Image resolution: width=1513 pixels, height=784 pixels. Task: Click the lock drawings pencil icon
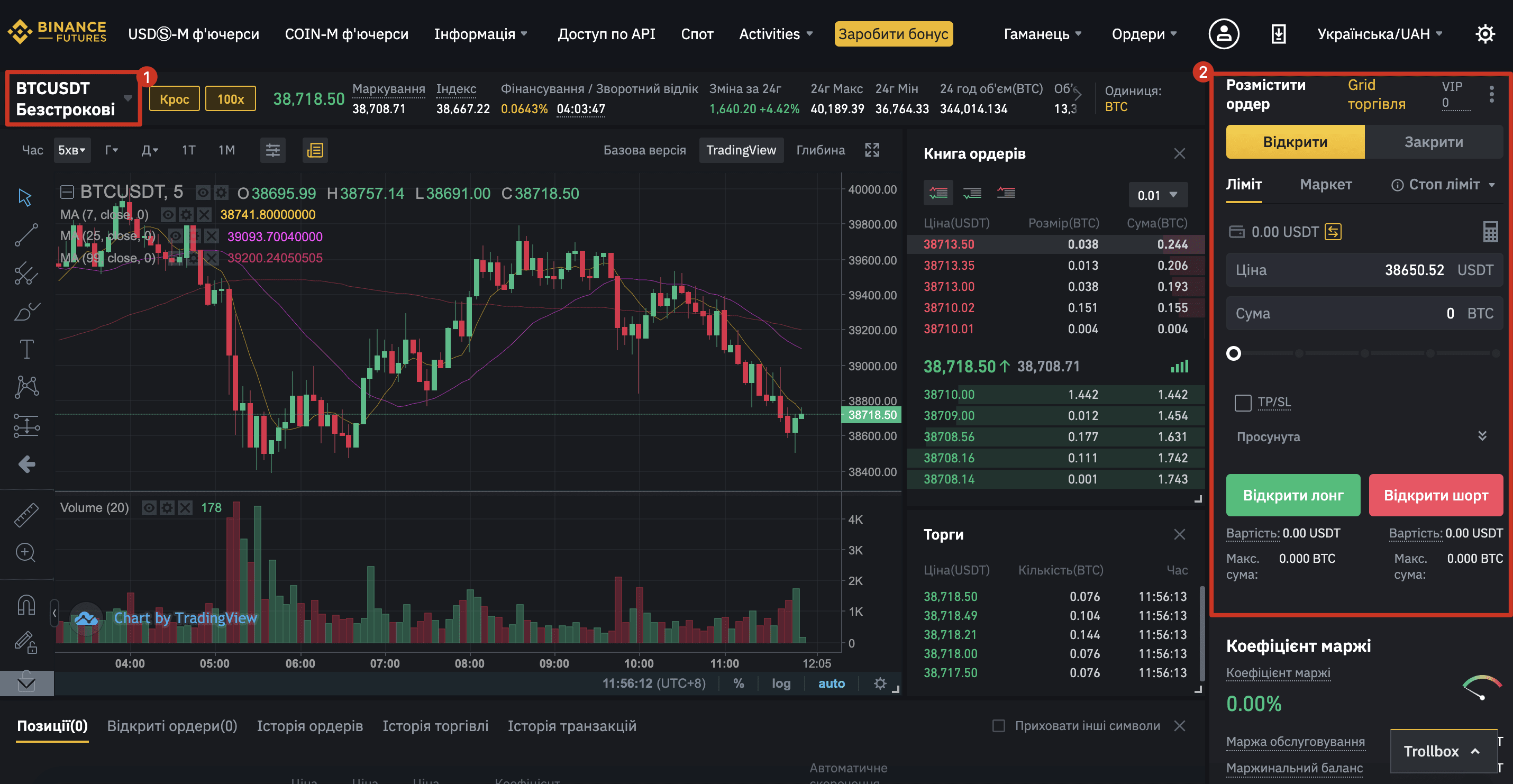[26, 642]
